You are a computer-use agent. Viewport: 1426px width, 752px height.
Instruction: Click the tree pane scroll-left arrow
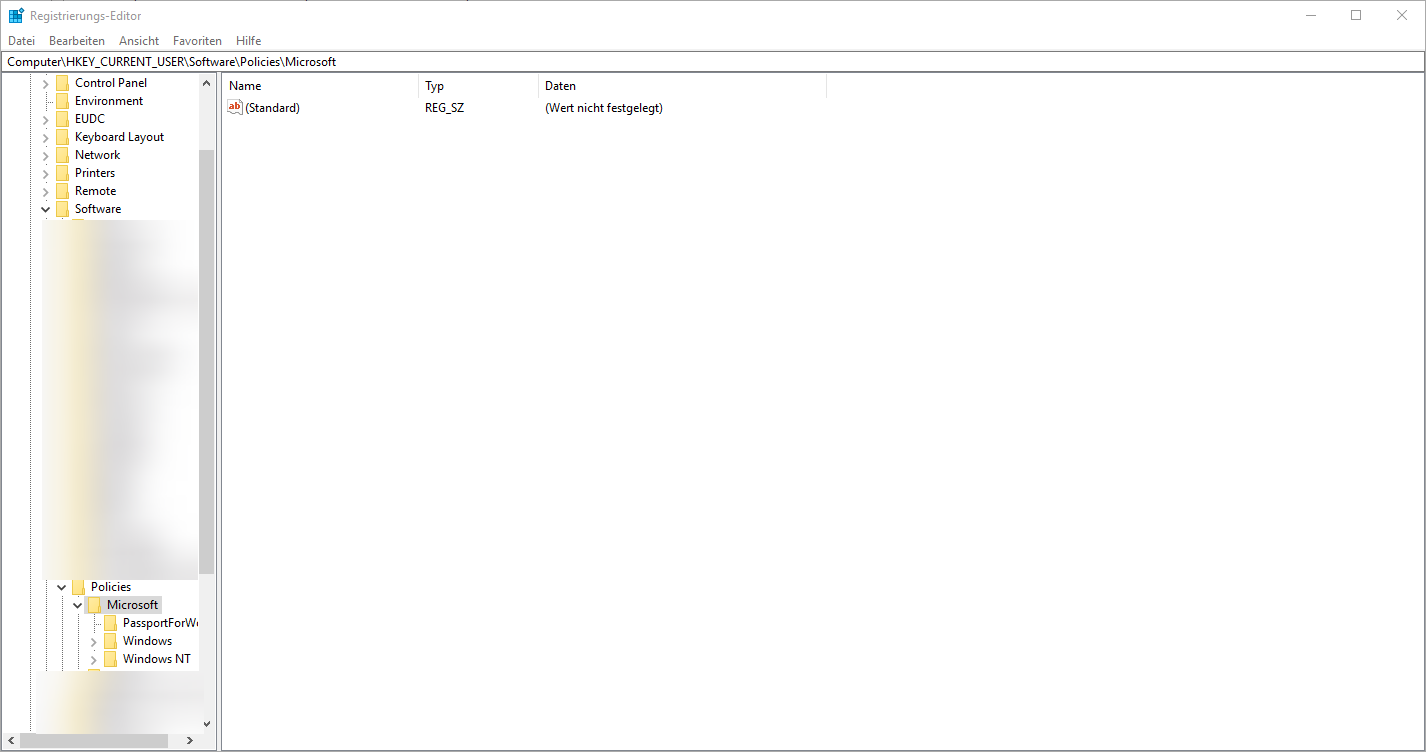[x=10, y=741]
